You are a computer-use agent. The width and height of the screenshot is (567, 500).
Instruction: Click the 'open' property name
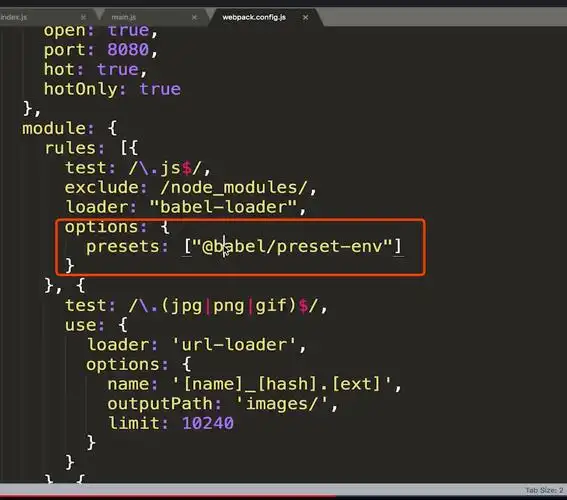point(65,31)
